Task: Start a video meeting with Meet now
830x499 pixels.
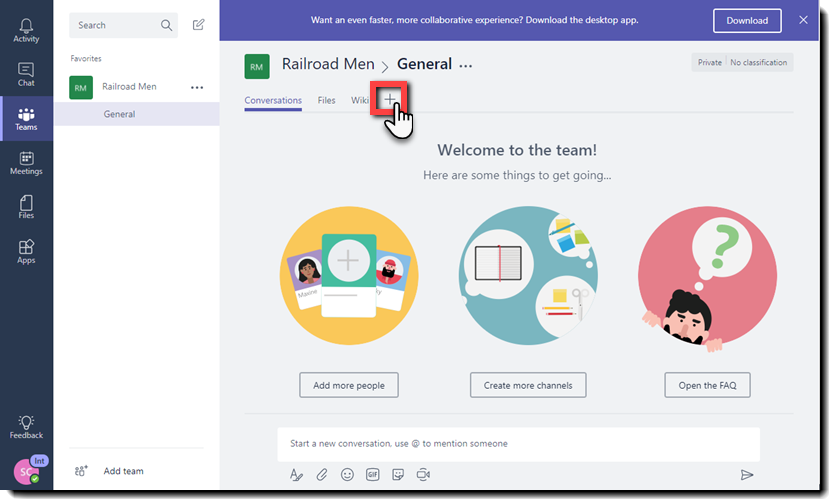Action: [423, 475]
